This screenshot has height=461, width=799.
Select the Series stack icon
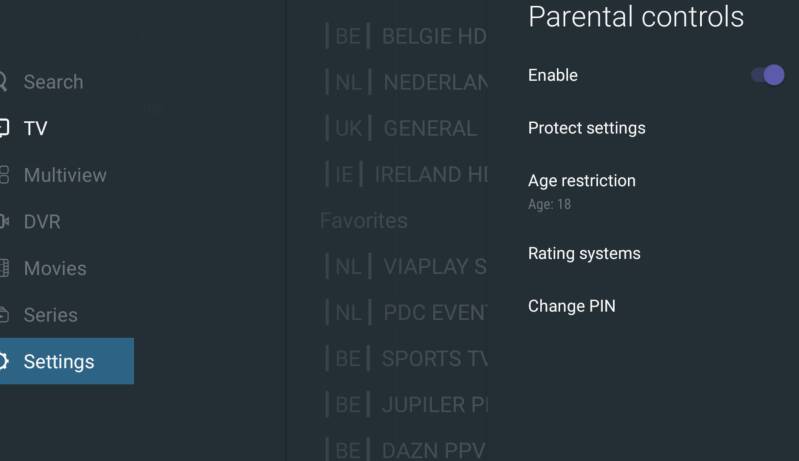pyautogui.click(x=3, y=315)
